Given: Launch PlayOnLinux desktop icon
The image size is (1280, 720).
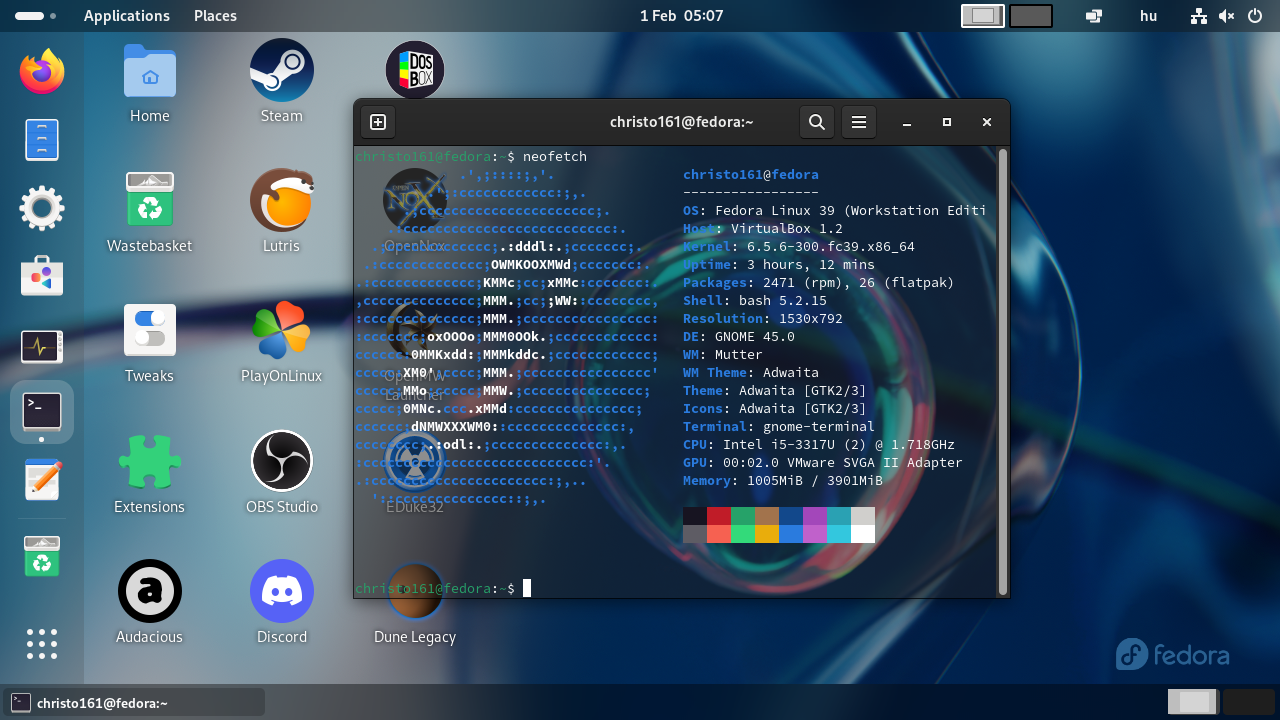Looking at the screenshot, I should tap(282, 343).
